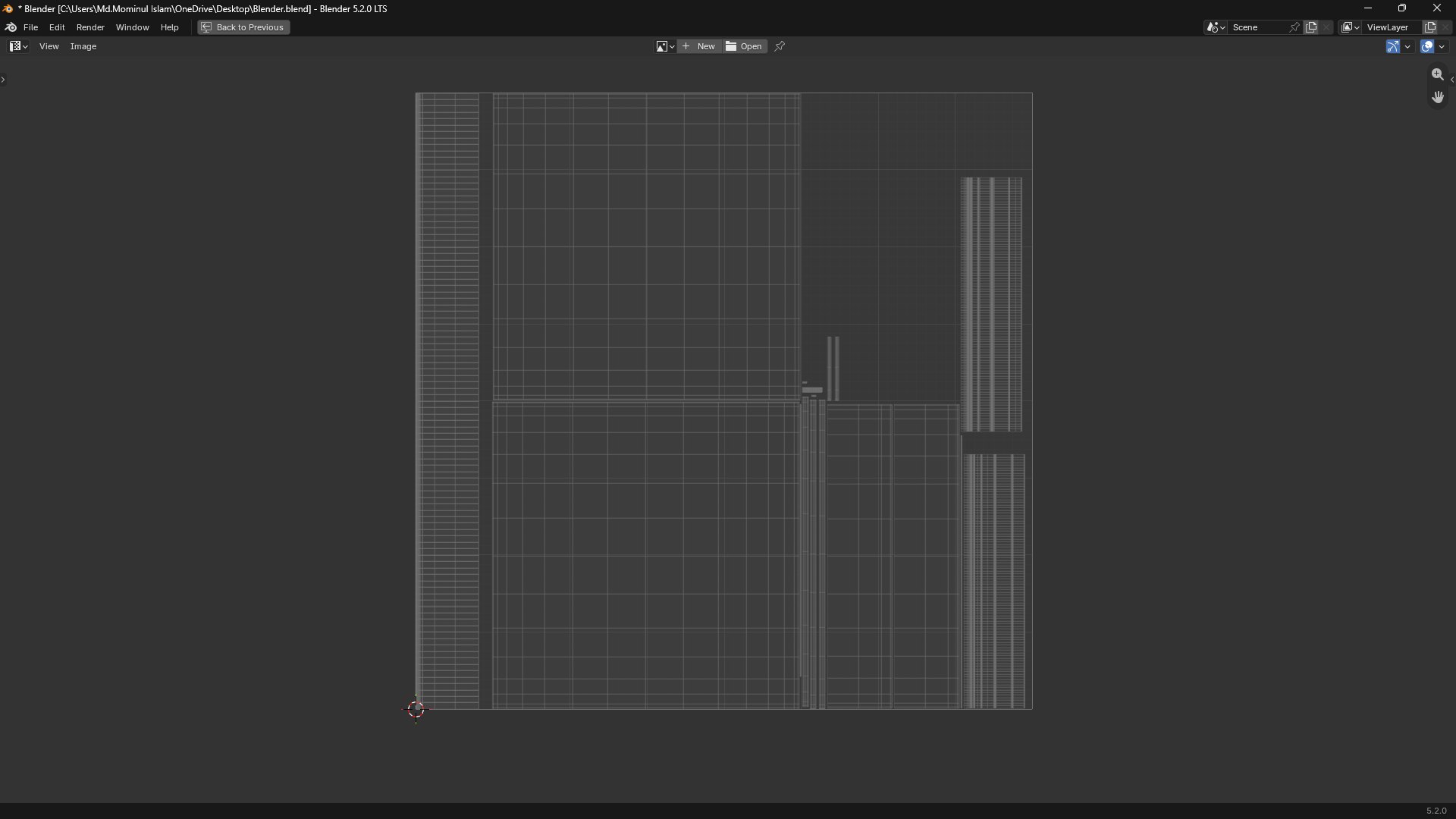Remove the ViewLayer via X icon

pyautogui.click(x=1446, y=27)
